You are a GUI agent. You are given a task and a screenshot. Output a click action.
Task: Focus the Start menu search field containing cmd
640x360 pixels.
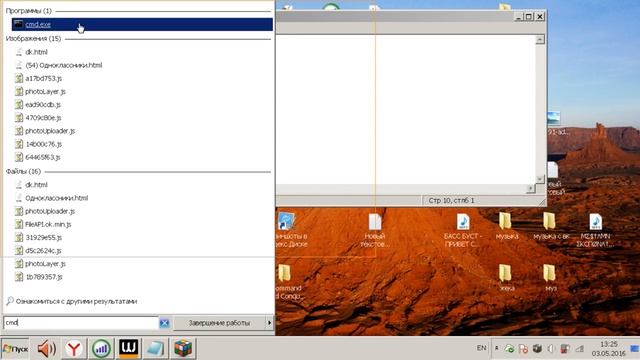(81, 323)
